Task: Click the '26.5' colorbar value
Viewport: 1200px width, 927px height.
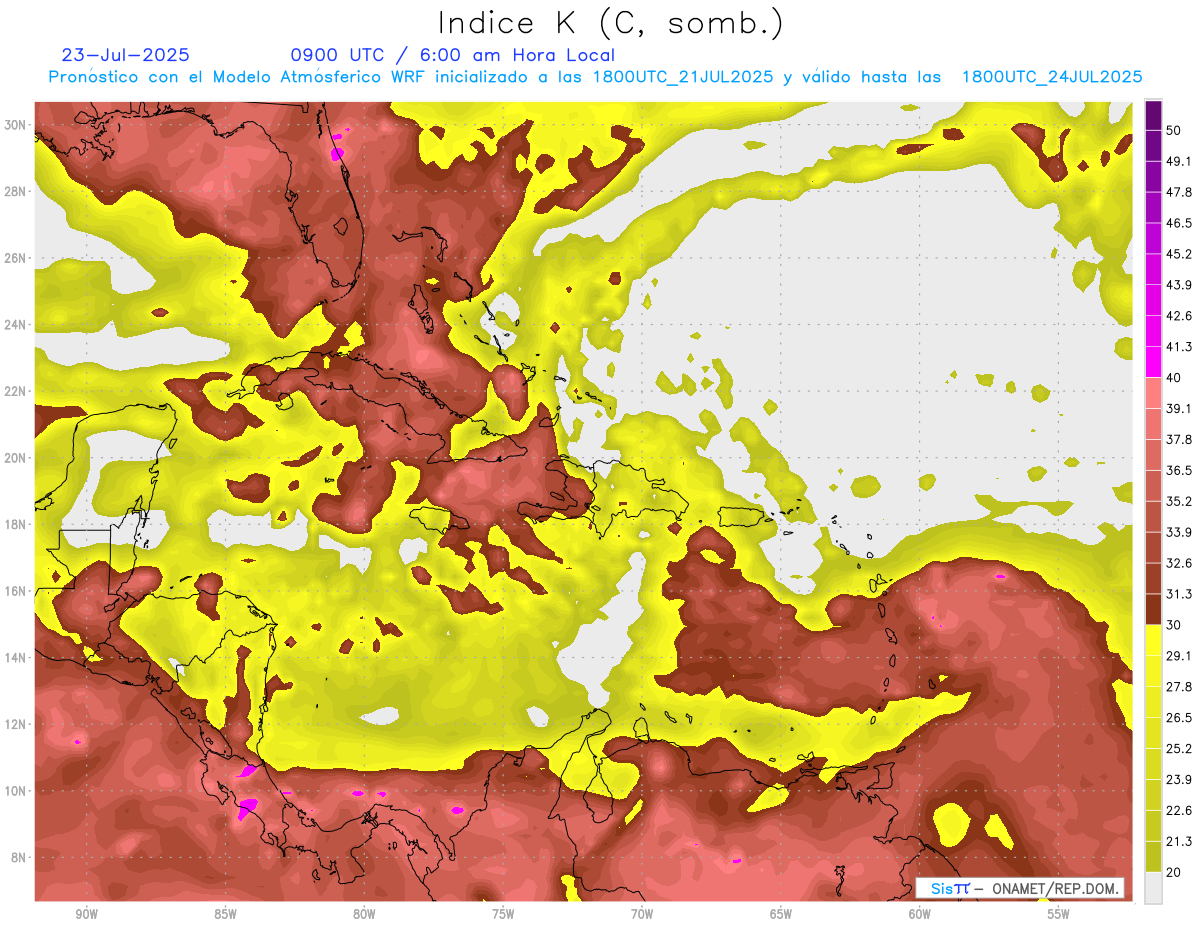Action: (1179, 718)
